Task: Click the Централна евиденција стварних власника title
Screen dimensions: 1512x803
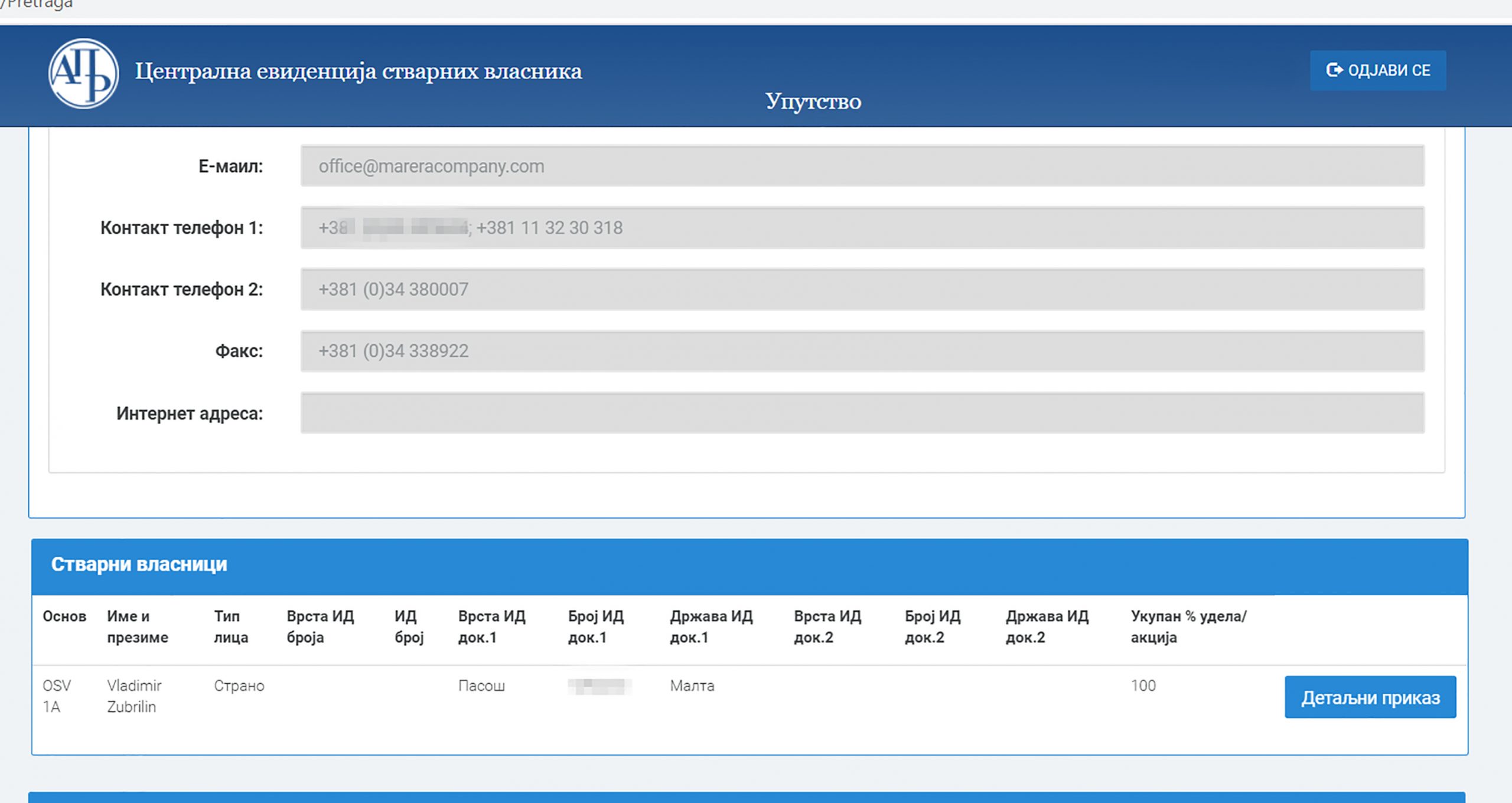Action: point(358,71)
